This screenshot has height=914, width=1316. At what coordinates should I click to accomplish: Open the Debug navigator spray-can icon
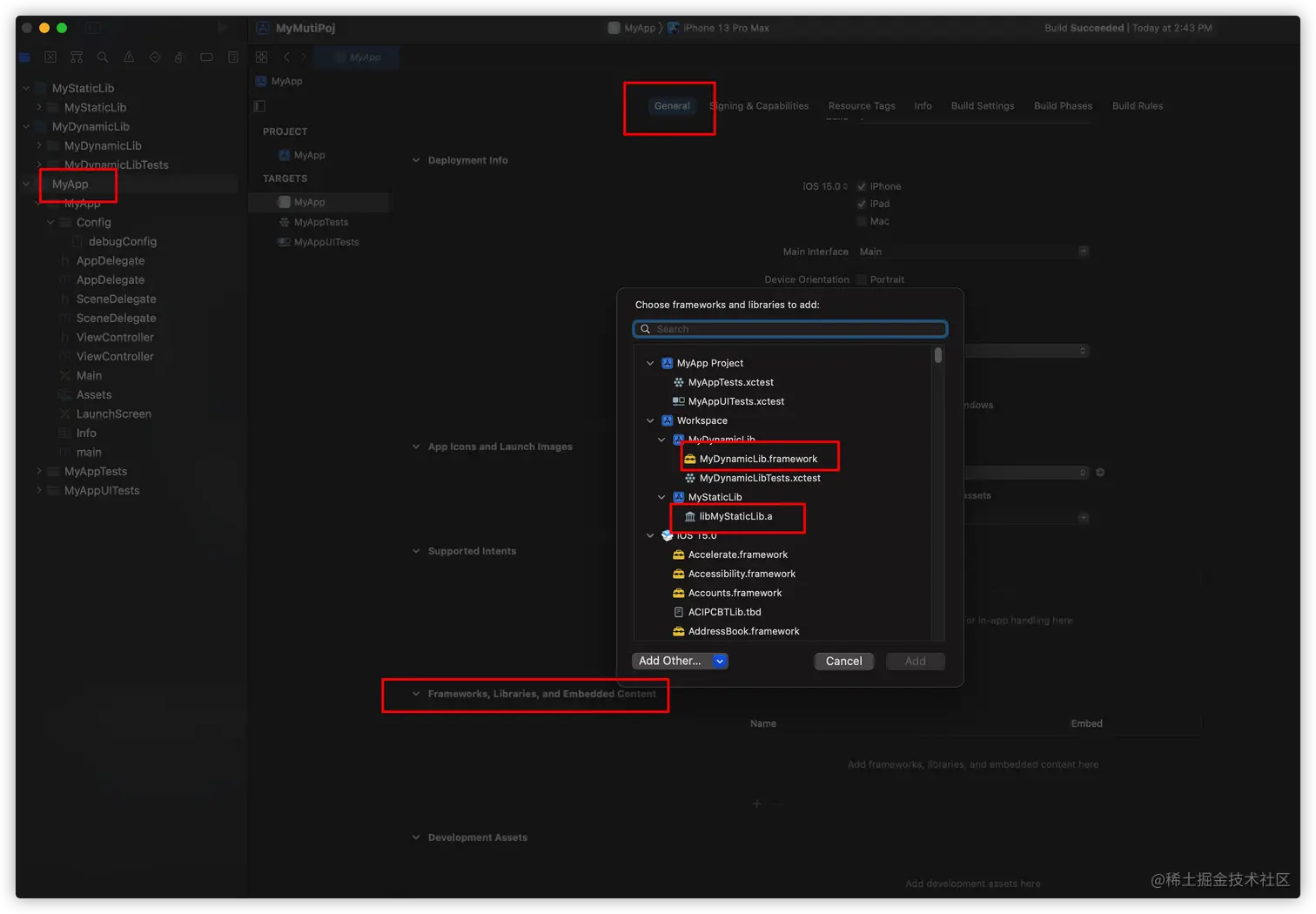[x=179, y=57]
